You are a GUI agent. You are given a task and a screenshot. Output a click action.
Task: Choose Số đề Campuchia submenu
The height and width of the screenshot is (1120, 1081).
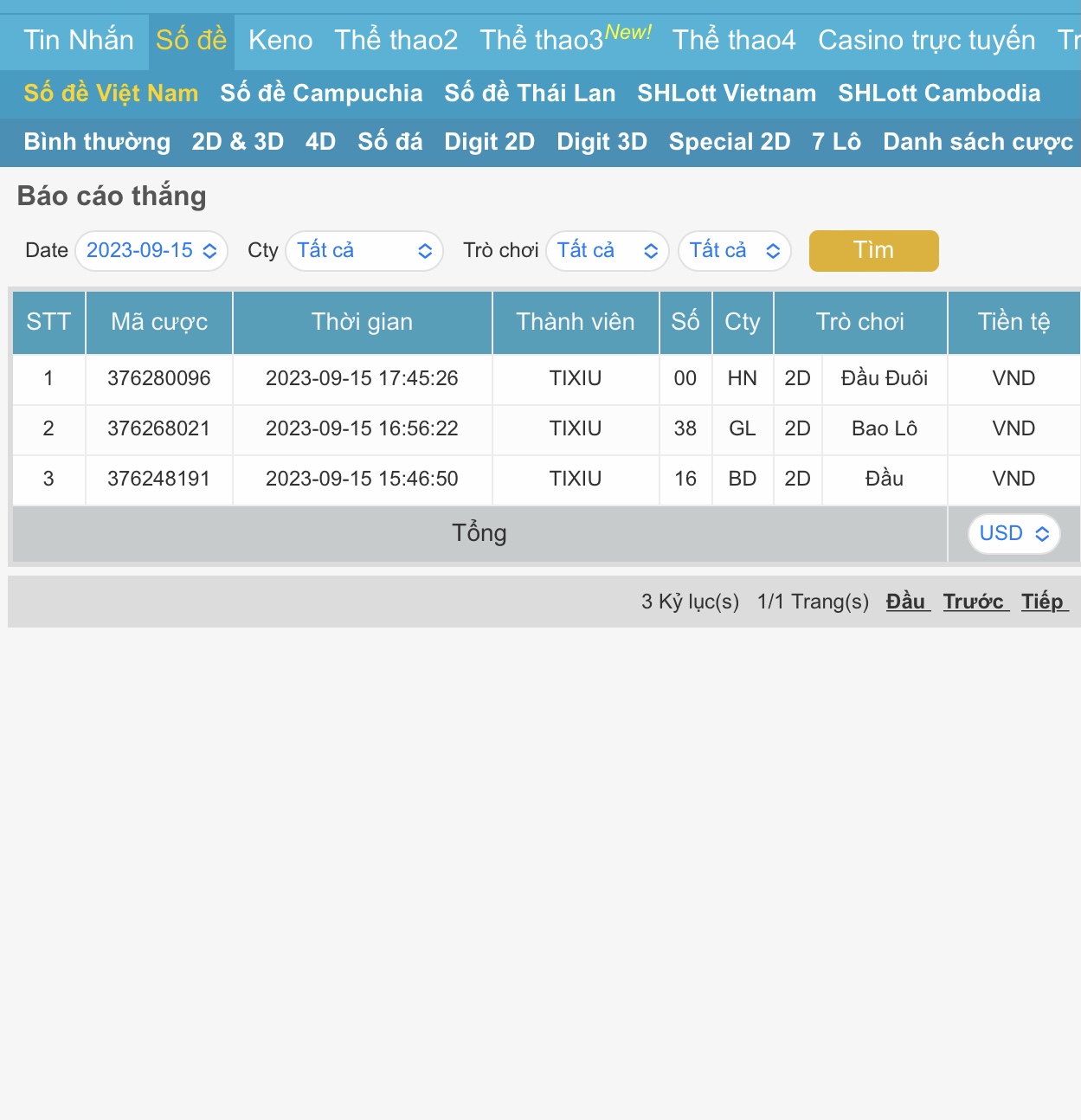tap(321, 93)
